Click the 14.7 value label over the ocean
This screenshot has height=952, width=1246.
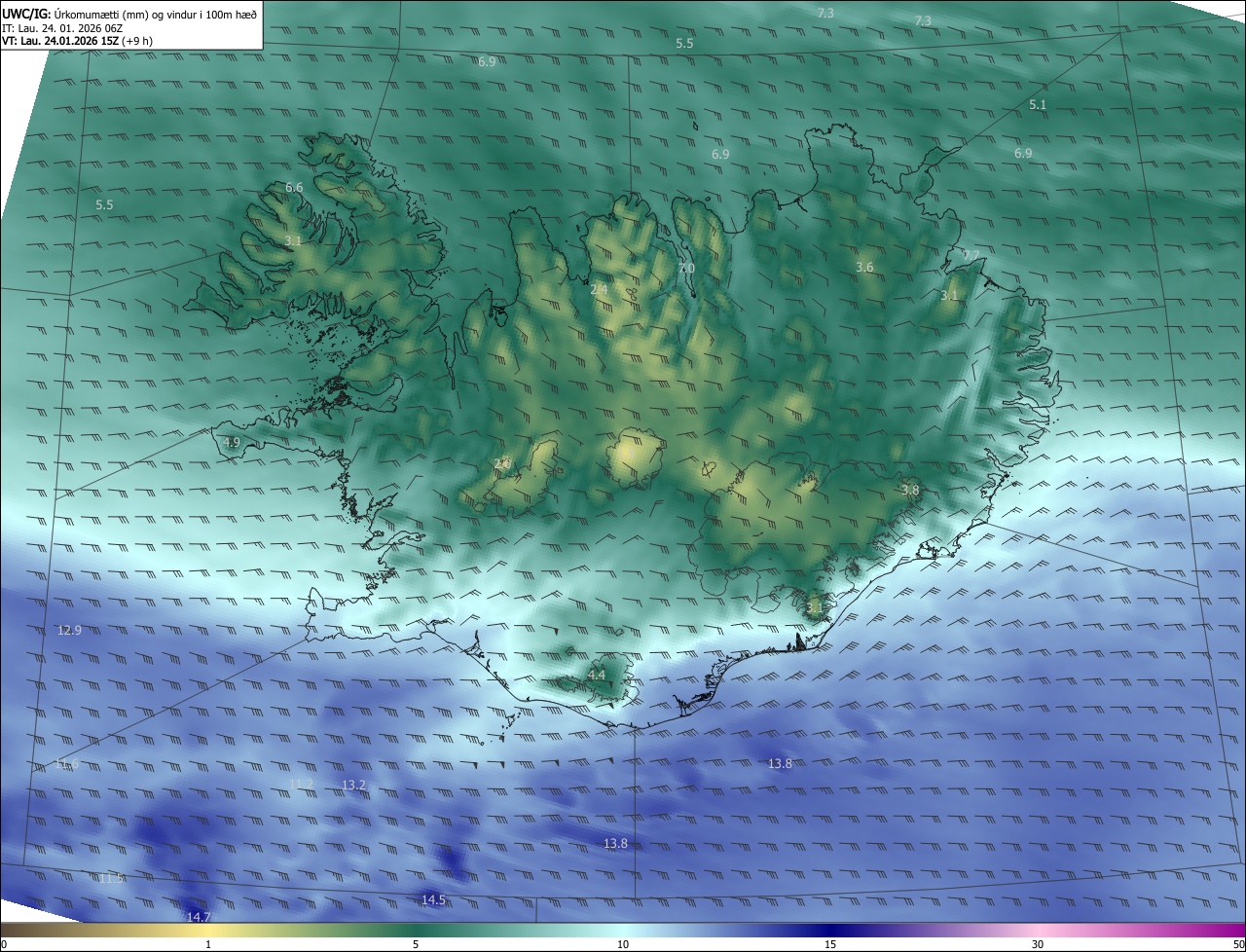[199, 917]
